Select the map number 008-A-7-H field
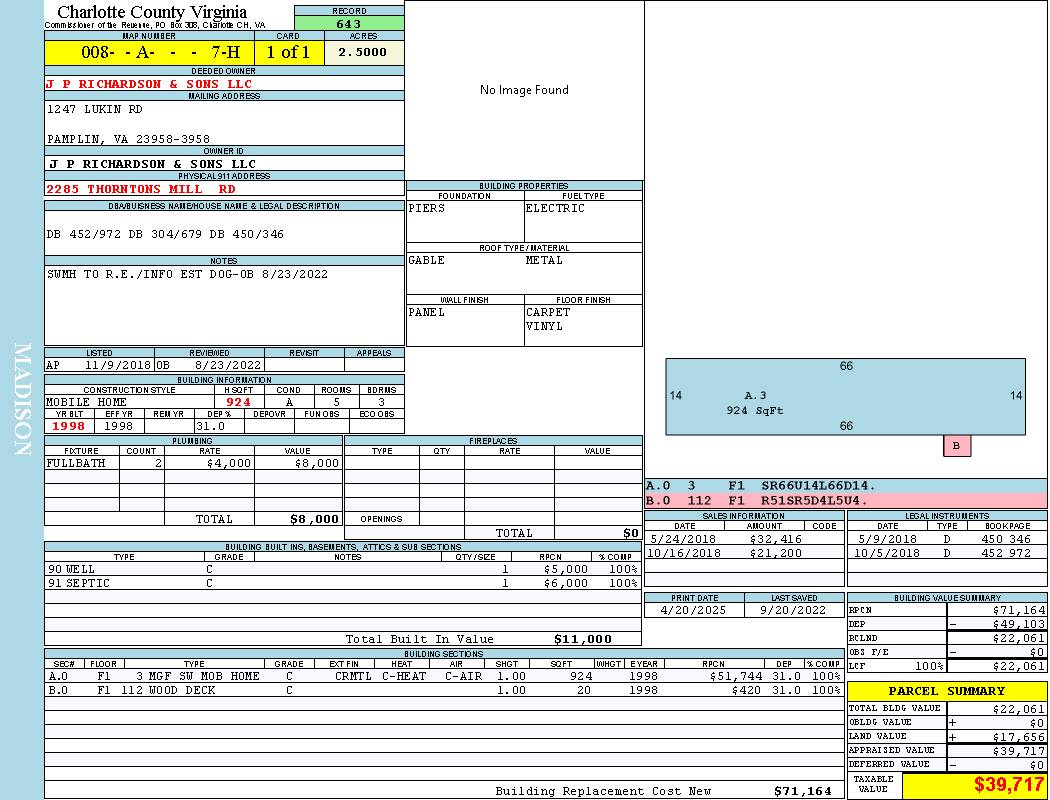 click(149, 52)
